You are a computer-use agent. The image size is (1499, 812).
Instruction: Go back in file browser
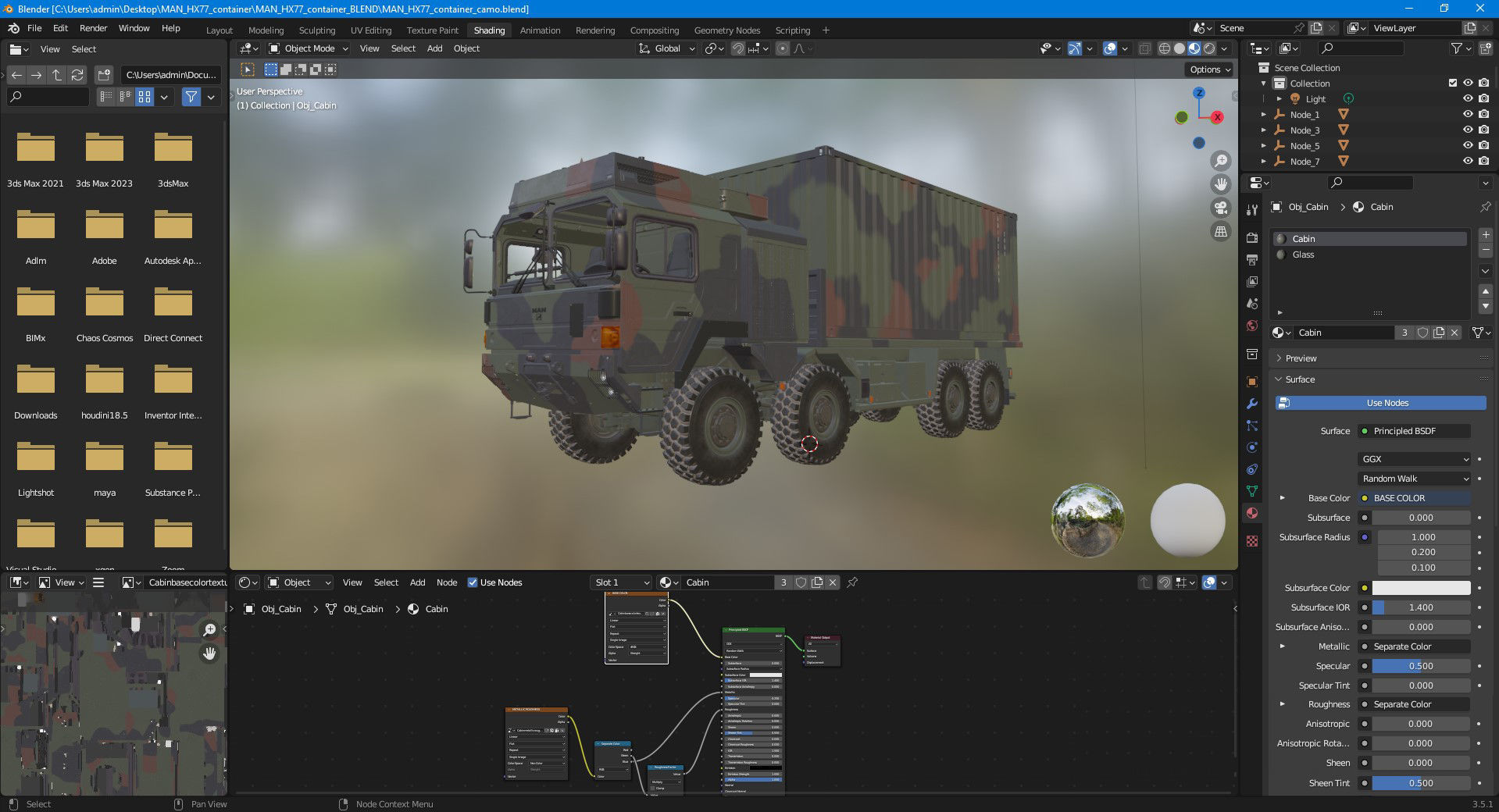click(x=16, y=75)
